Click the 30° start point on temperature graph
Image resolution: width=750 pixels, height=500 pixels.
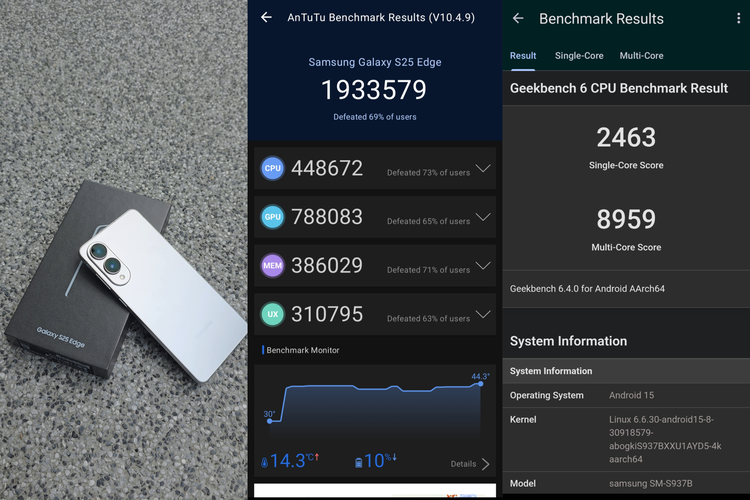[x=270, y=421]
